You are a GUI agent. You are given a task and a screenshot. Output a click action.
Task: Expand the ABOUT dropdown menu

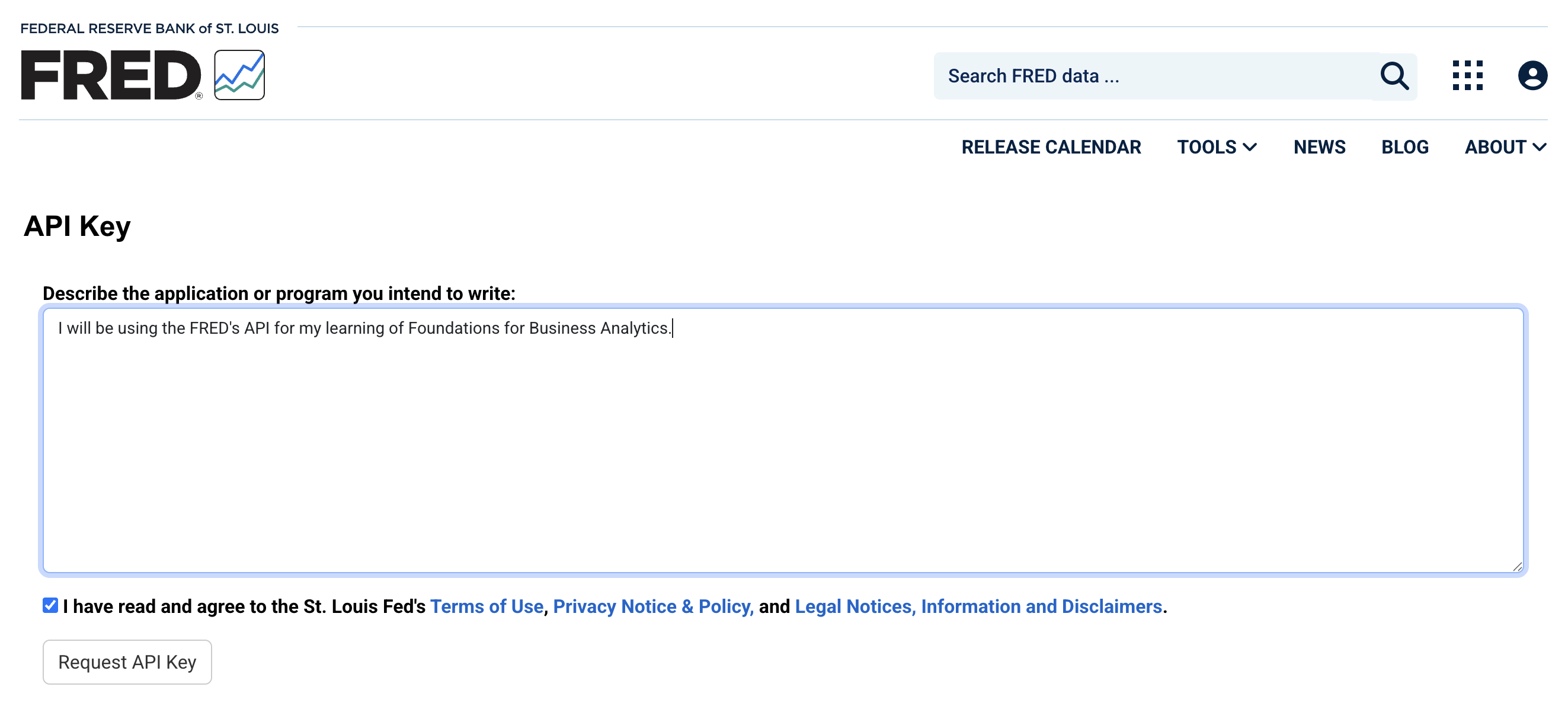pos(1505,148)
